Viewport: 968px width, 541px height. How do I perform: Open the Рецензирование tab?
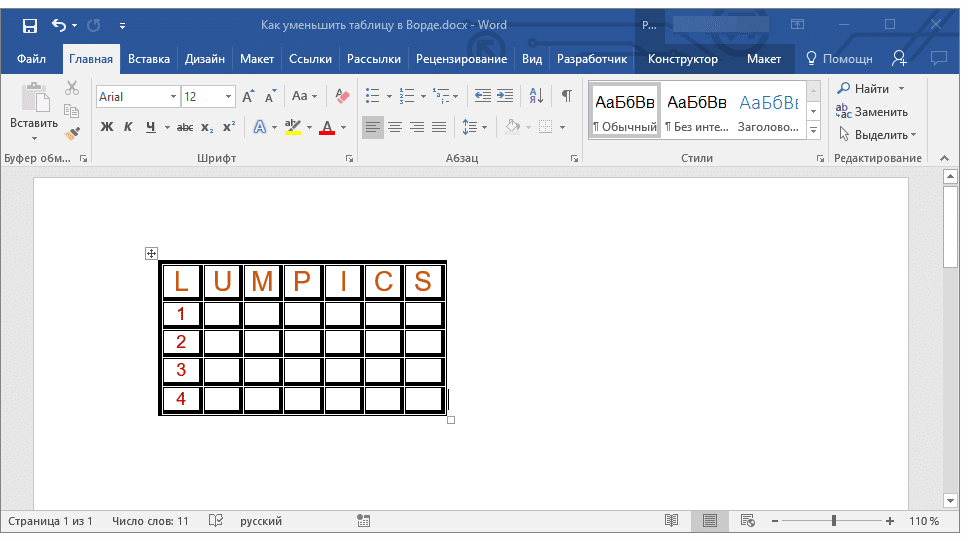[461, 59]
